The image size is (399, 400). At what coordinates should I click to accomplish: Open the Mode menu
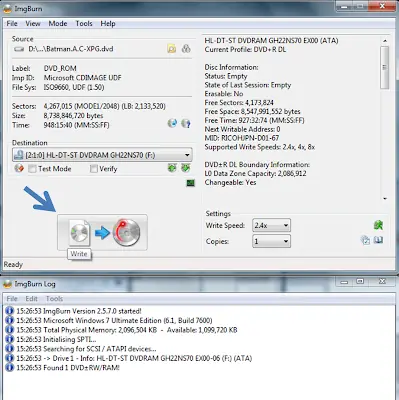pos(58,24)
